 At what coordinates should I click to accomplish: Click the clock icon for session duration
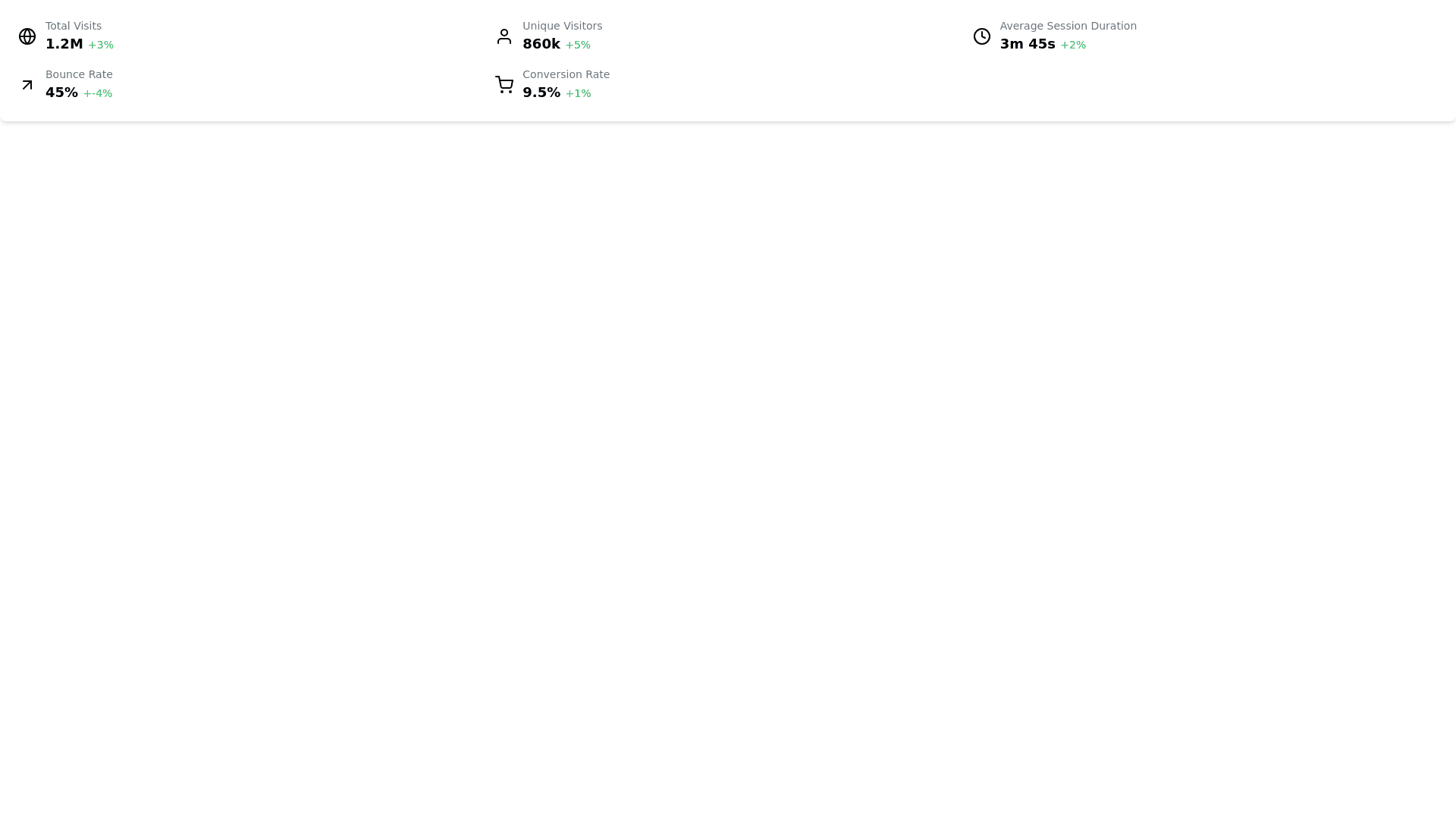981,36
